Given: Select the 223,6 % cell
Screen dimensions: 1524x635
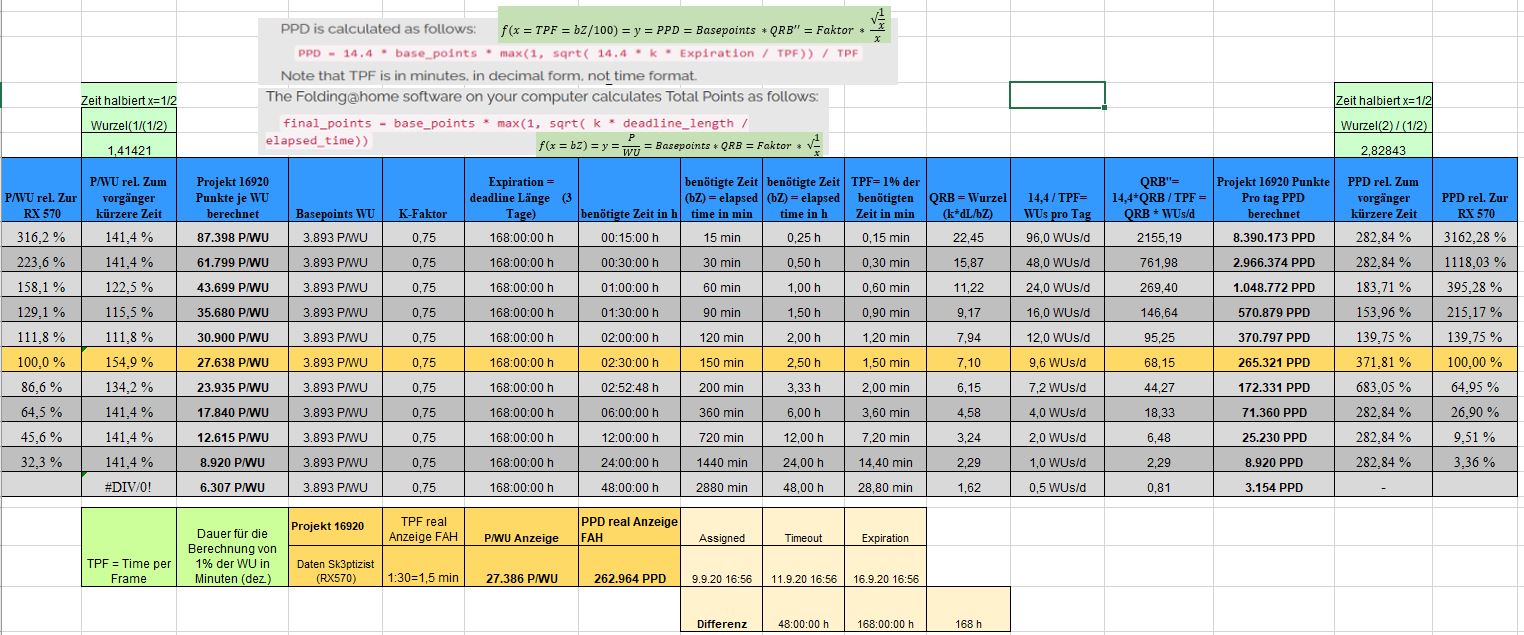Looking at the screenshot, I should 40,262.
